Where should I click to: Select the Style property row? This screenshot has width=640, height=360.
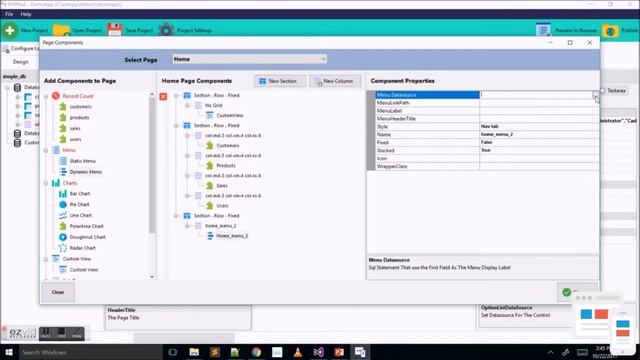click(487, 127)
